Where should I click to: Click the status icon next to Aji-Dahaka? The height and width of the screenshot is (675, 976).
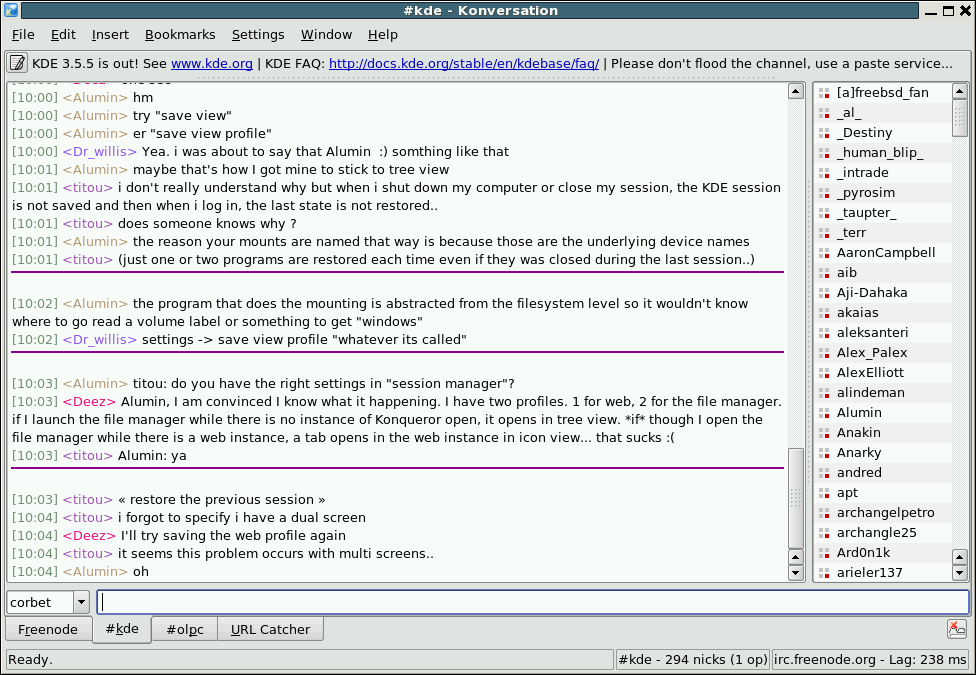tap(824, 292)
